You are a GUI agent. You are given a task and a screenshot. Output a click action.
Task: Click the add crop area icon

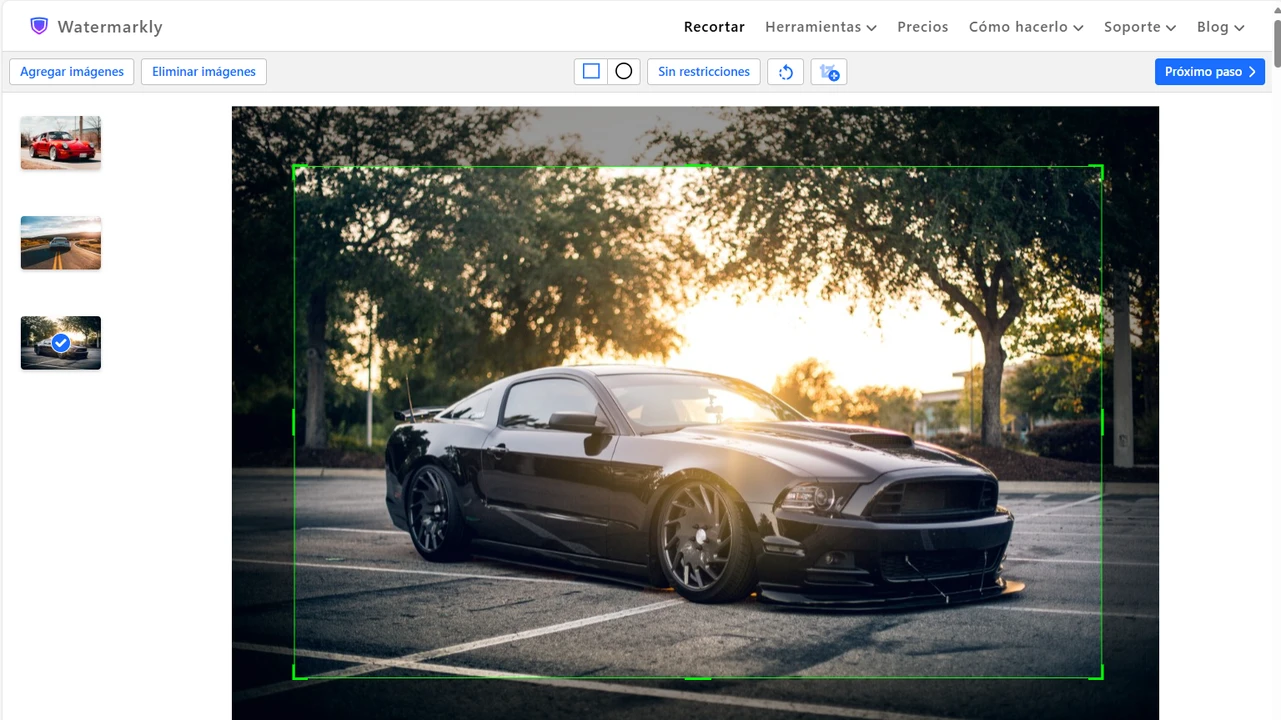pyautogui.click(x=829, y=72)
